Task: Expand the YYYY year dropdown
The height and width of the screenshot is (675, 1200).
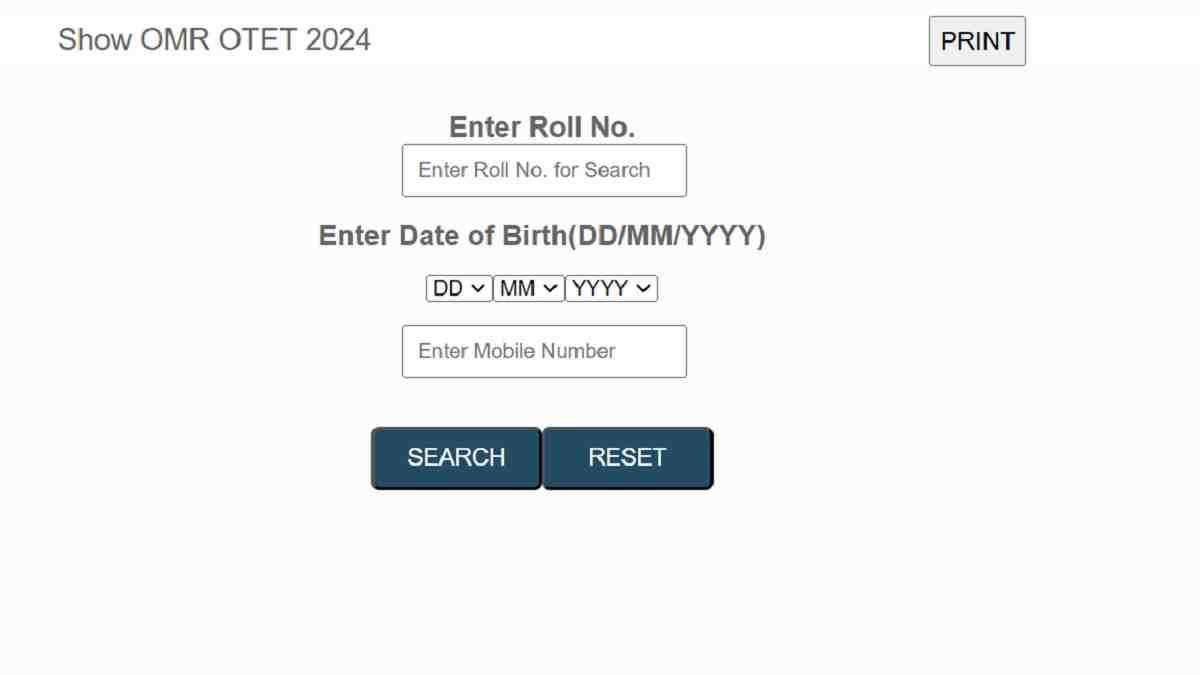Action: [x=611, y=289]
